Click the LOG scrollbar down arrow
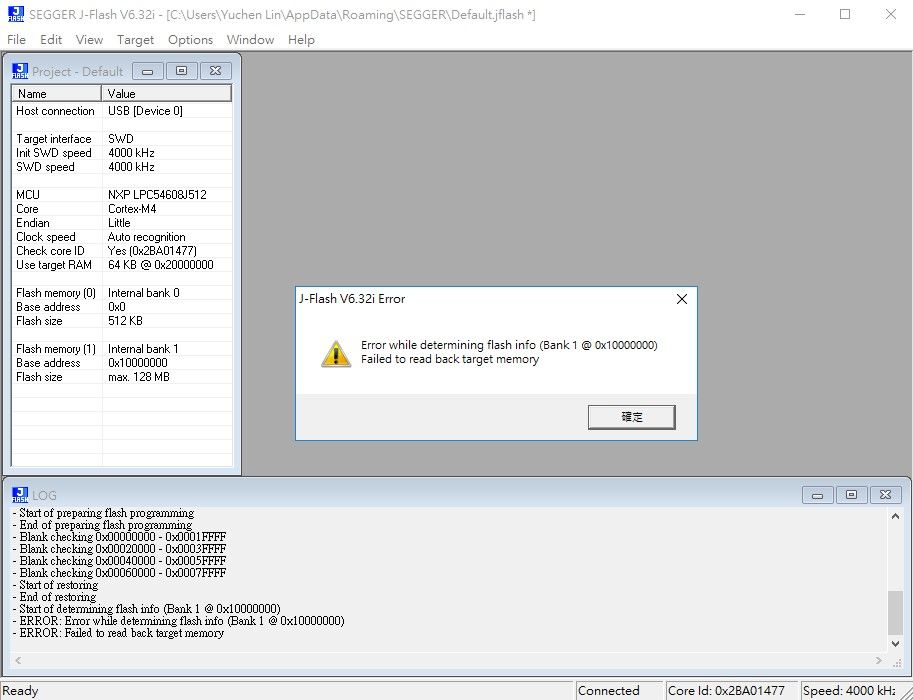Viewport: 913px width, 700px height. [895, 644]
